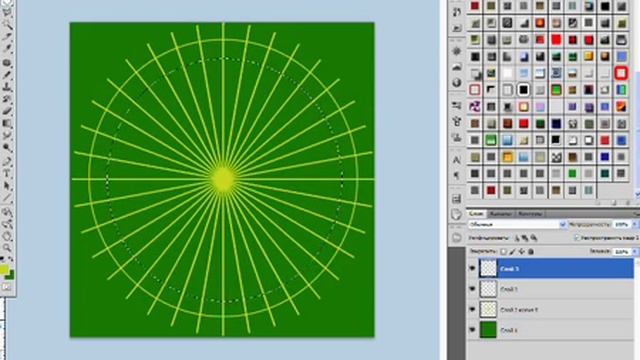Select the Line shape tool

(x=7, y=198)
